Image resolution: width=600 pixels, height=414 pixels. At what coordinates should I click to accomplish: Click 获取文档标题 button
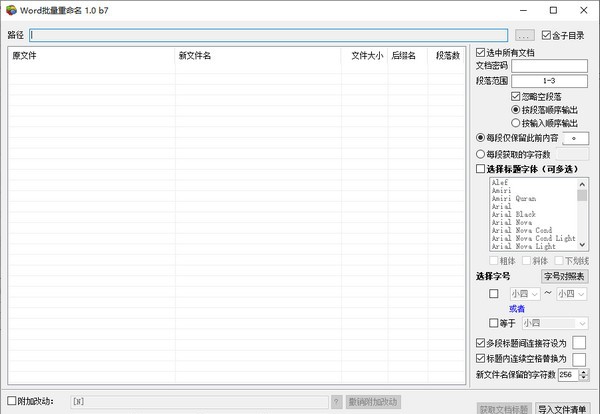[x=504, y=409]
